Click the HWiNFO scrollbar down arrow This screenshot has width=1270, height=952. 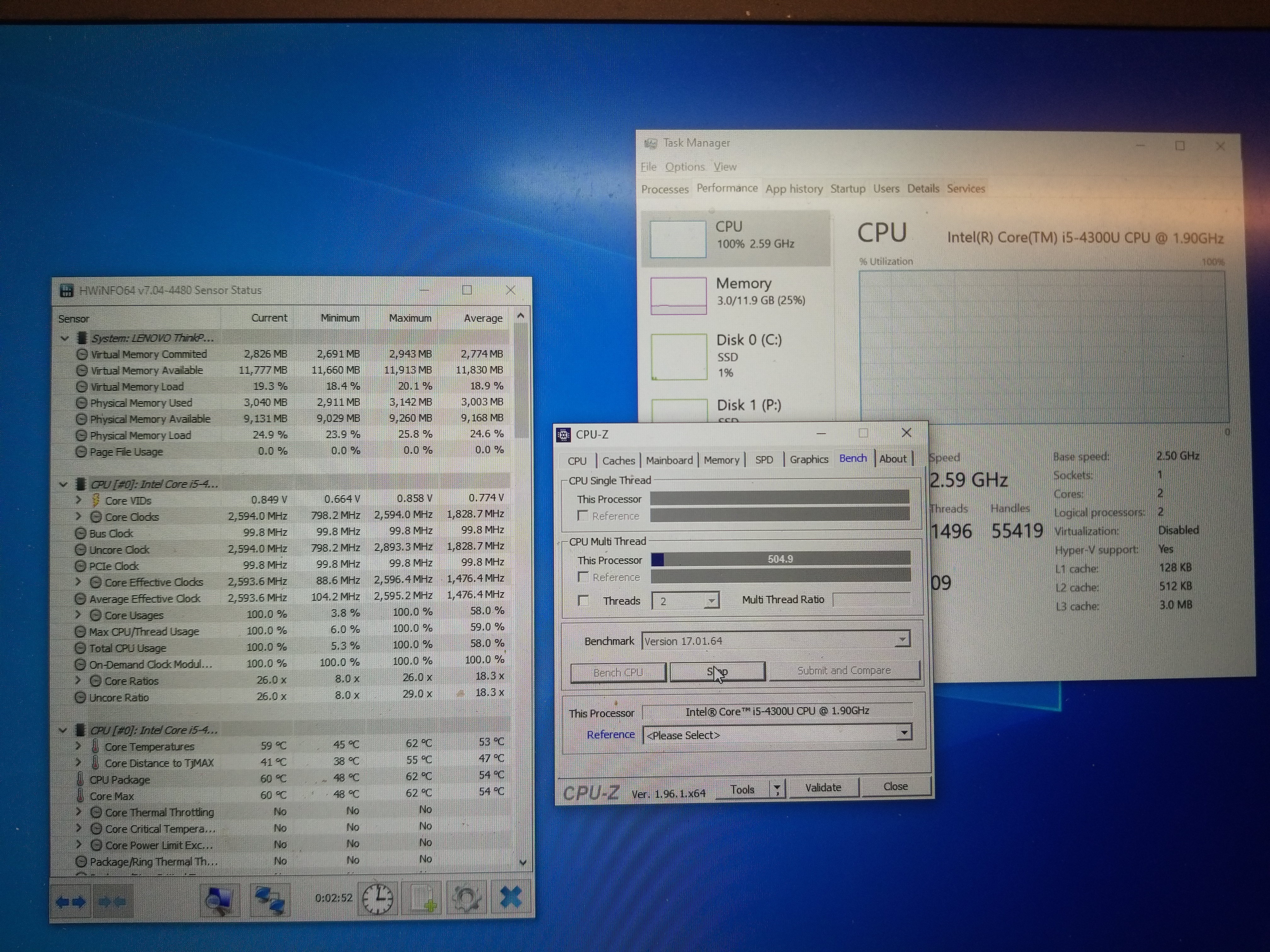pos(523,863)
